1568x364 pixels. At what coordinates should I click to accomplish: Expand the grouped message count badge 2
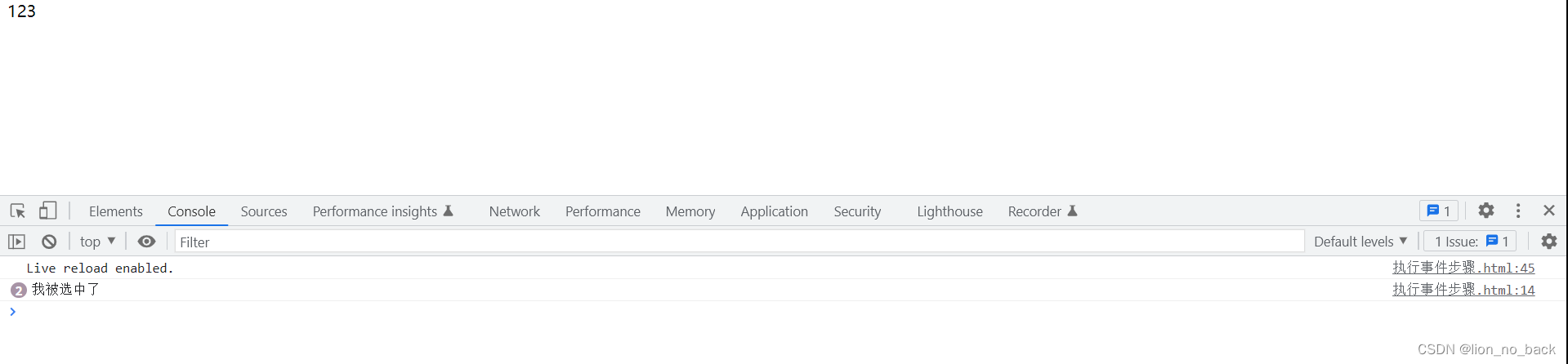(x=18, y=290)
